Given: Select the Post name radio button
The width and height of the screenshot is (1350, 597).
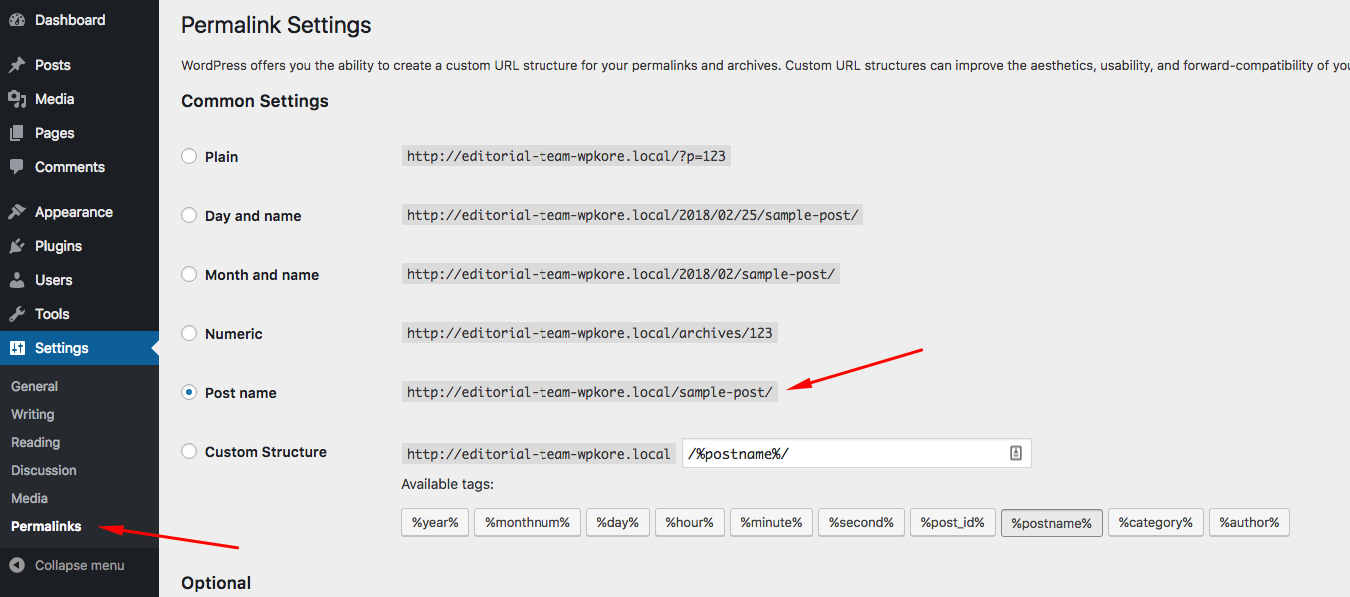Looking at the screenshot, I should pyautogui.click(x=189, y=392).
